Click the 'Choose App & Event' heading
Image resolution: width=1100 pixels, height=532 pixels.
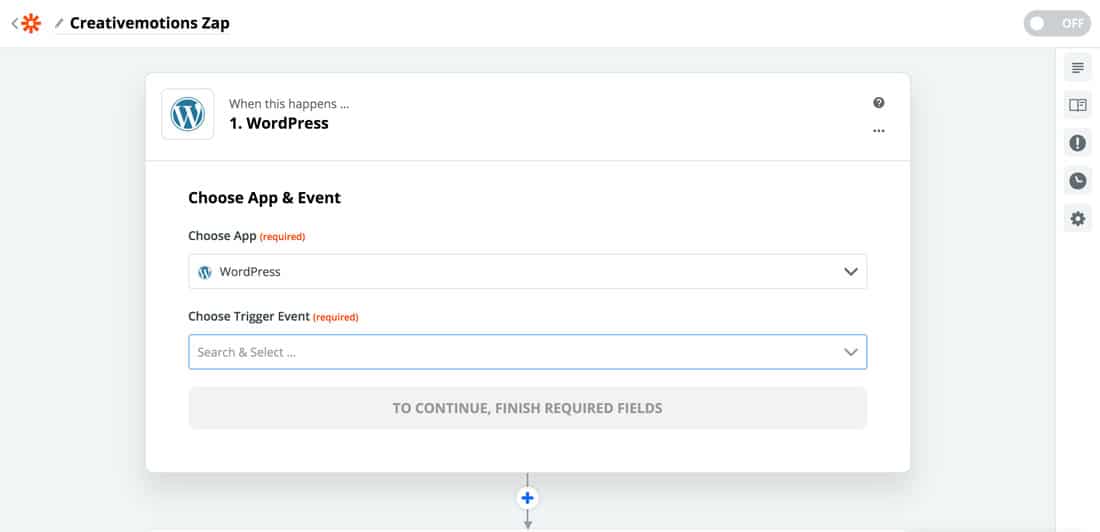tap(264, 198)
